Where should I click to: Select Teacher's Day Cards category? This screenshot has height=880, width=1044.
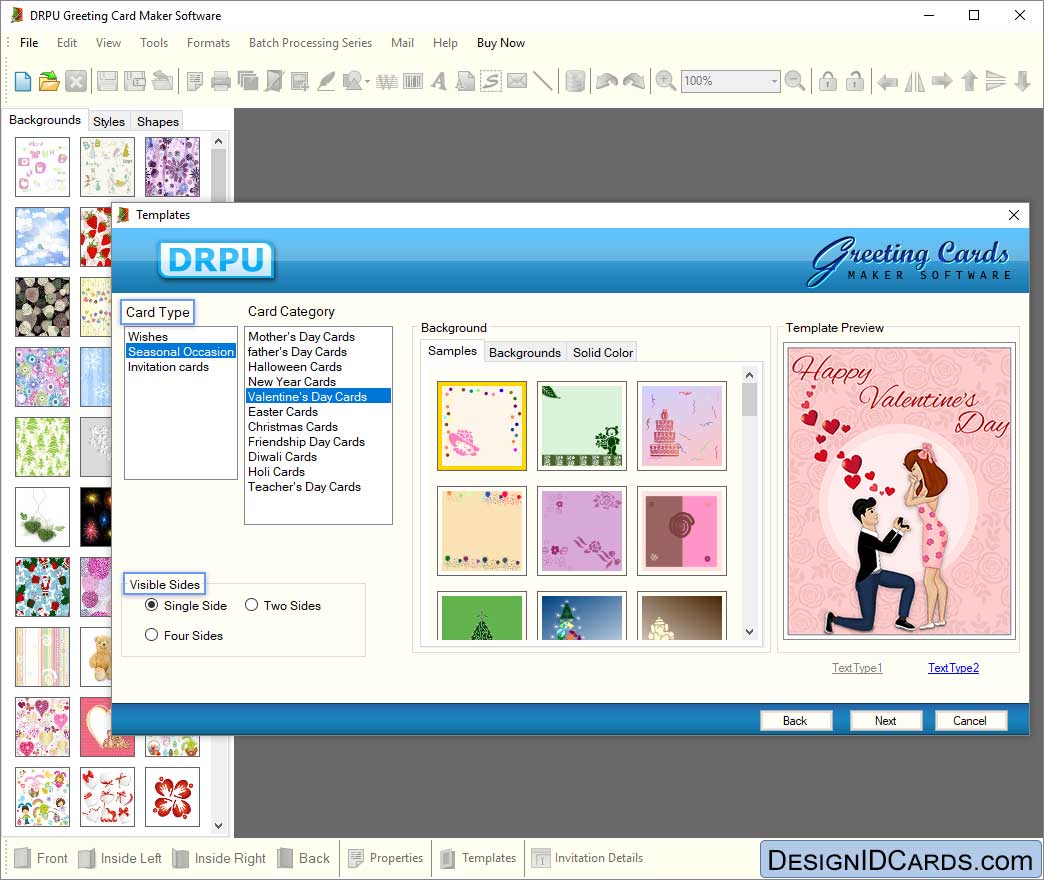[x=318, y=487]
